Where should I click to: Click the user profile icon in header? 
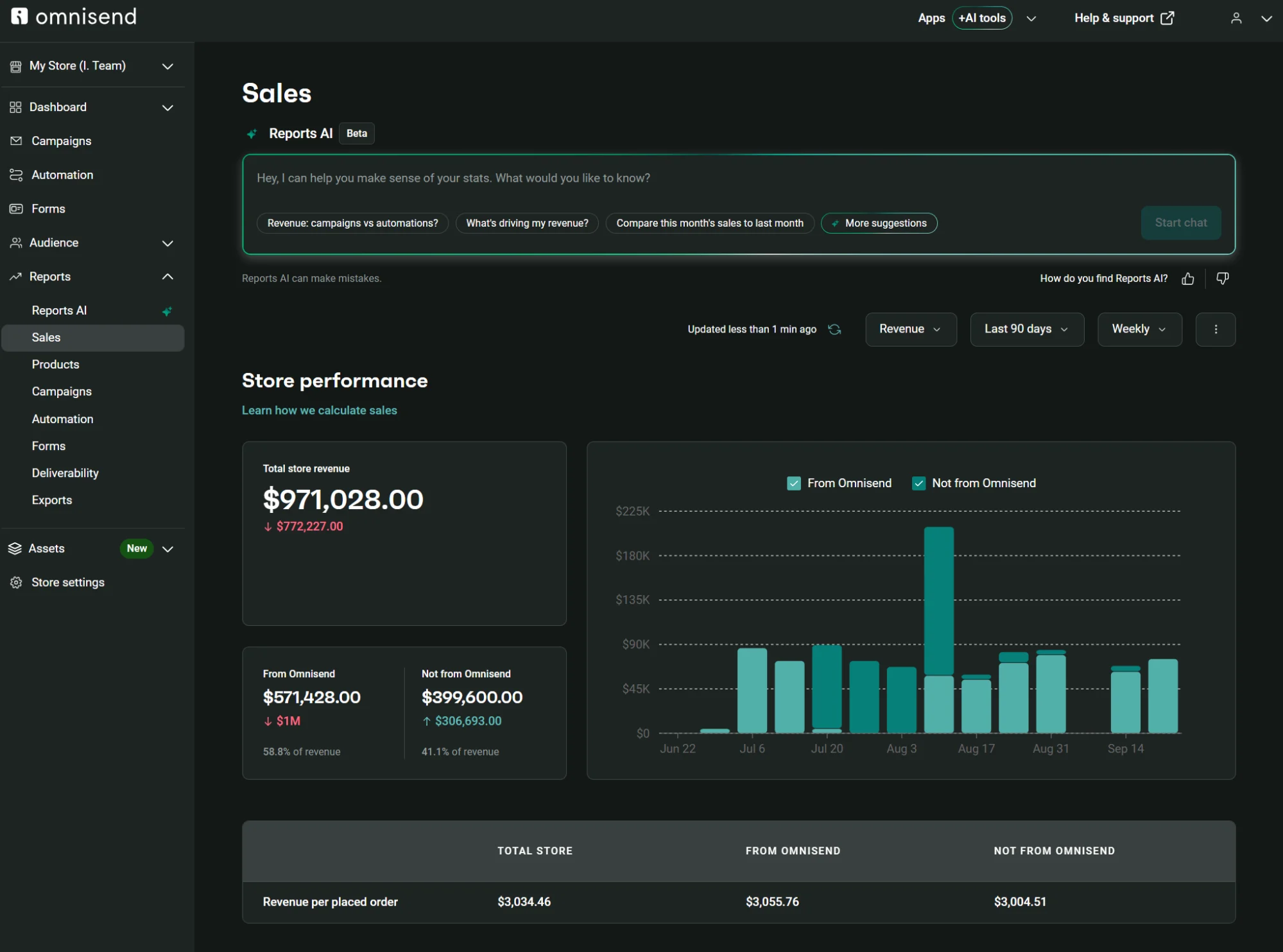point(1236,18)
